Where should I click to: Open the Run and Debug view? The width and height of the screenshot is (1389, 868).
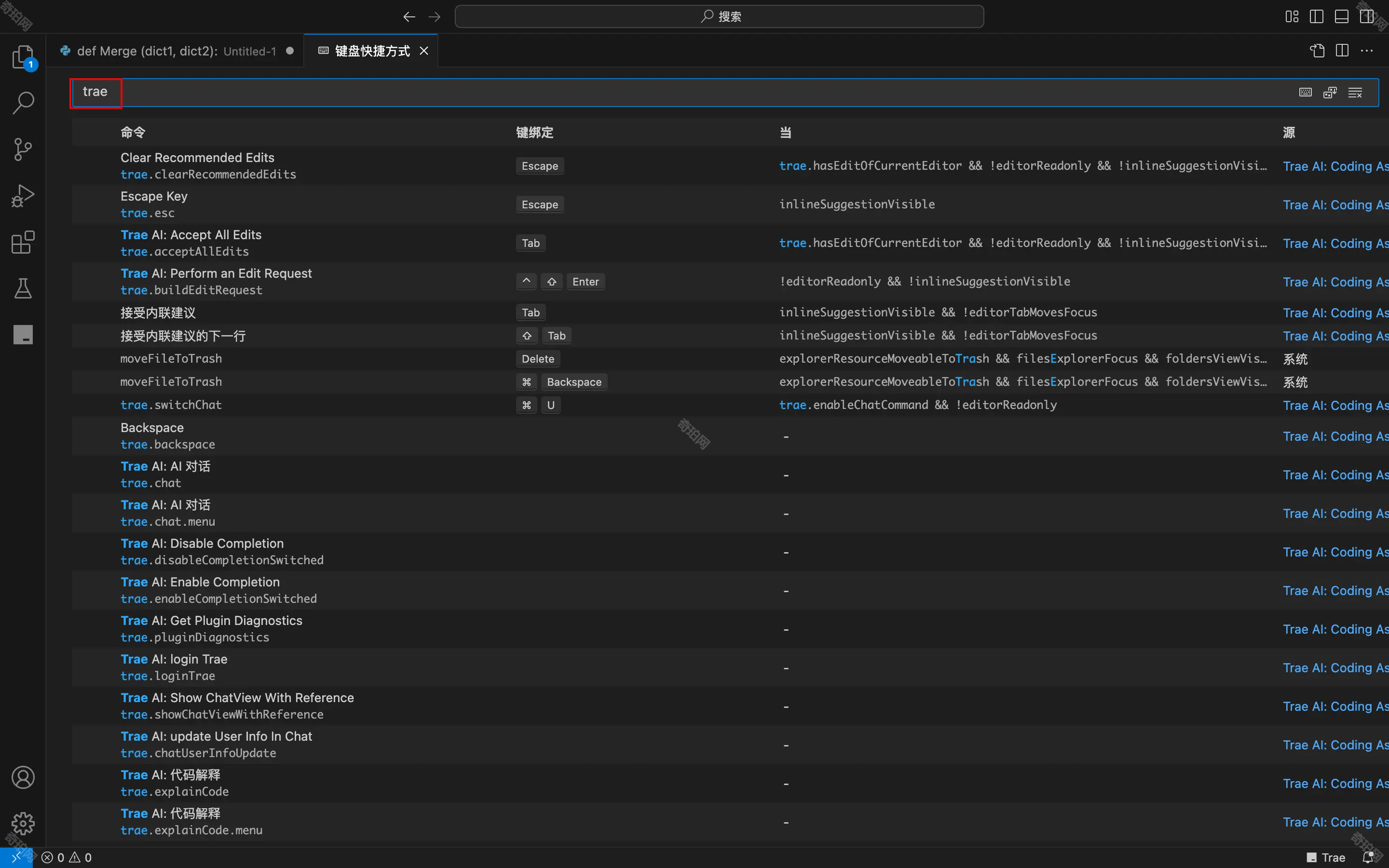point(23,196)
